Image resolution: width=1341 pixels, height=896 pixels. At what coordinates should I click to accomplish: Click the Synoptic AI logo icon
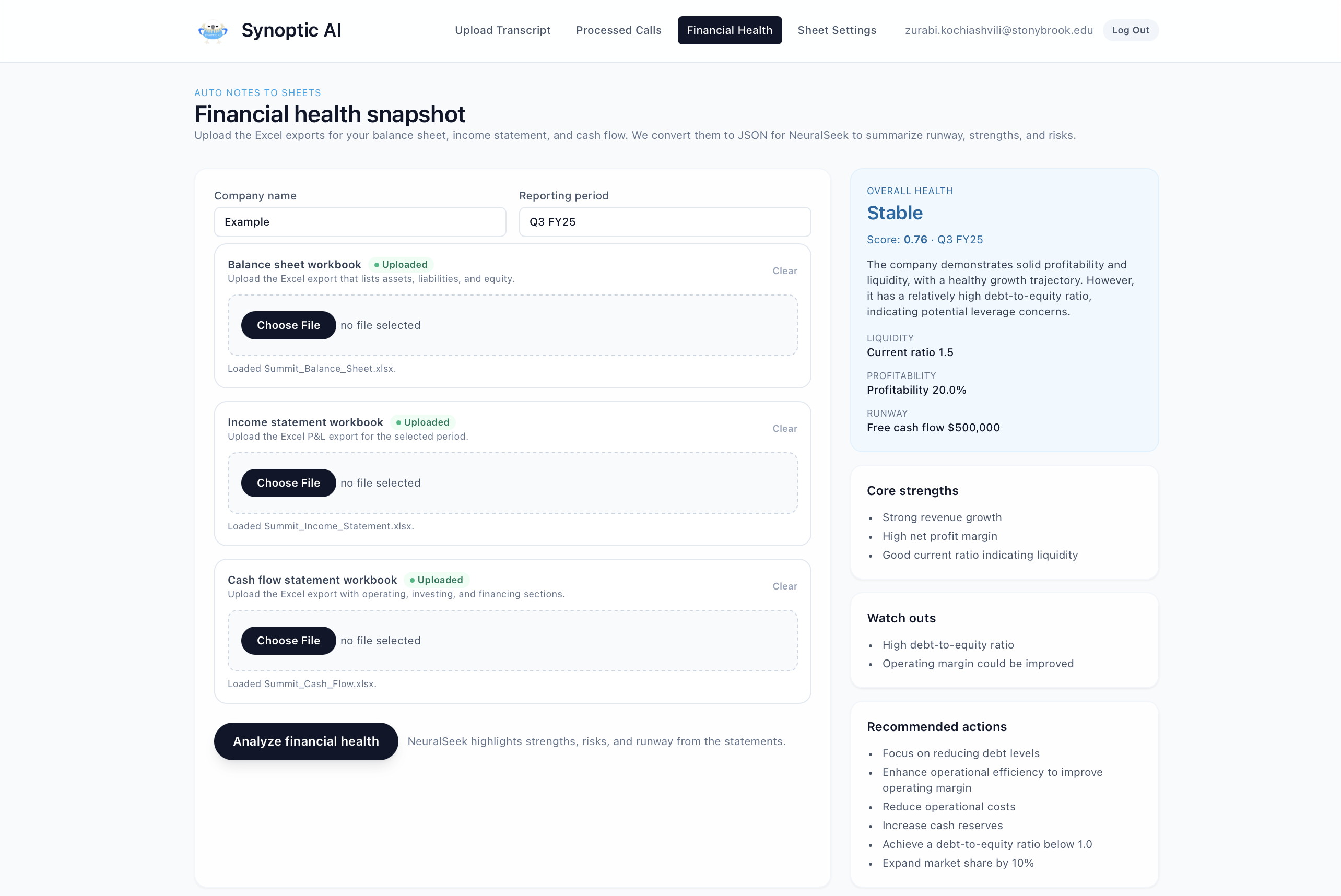(x=213, y=31)
